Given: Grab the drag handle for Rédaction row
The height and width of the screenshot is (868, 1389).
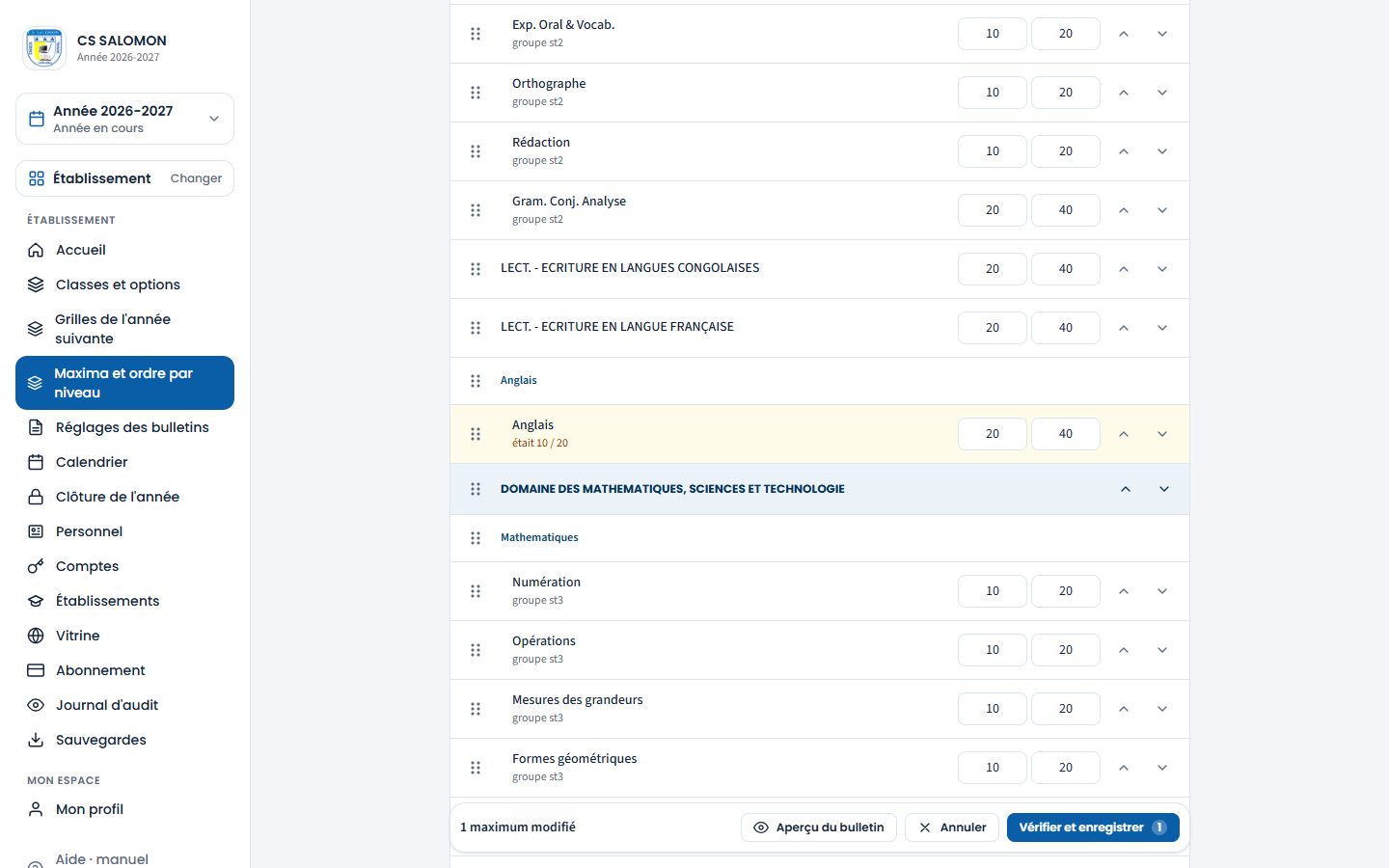Looking at the screenshot, I should click(476, 151).
